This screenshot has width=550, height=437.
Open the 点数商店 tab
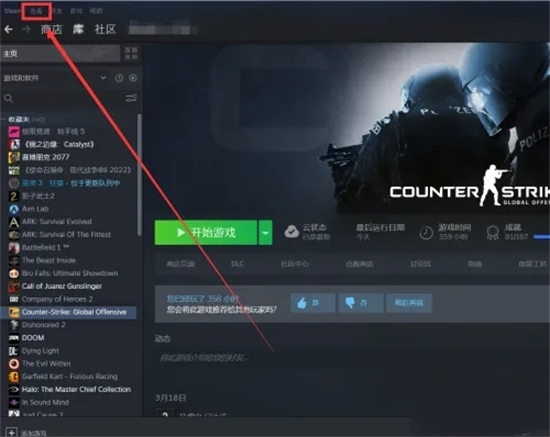click(360, 264)
